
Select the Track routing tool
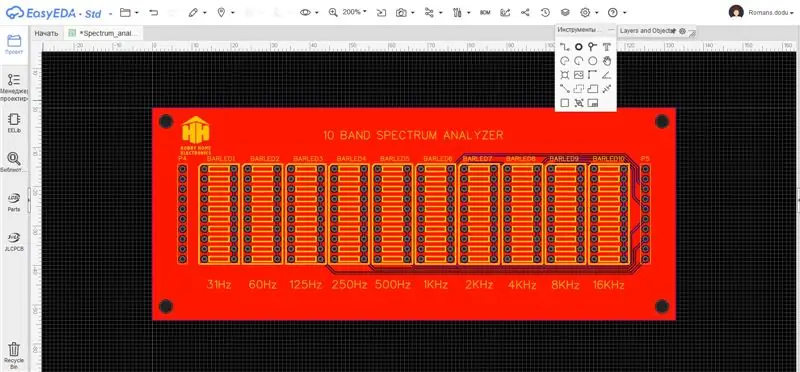coord(564,47)
